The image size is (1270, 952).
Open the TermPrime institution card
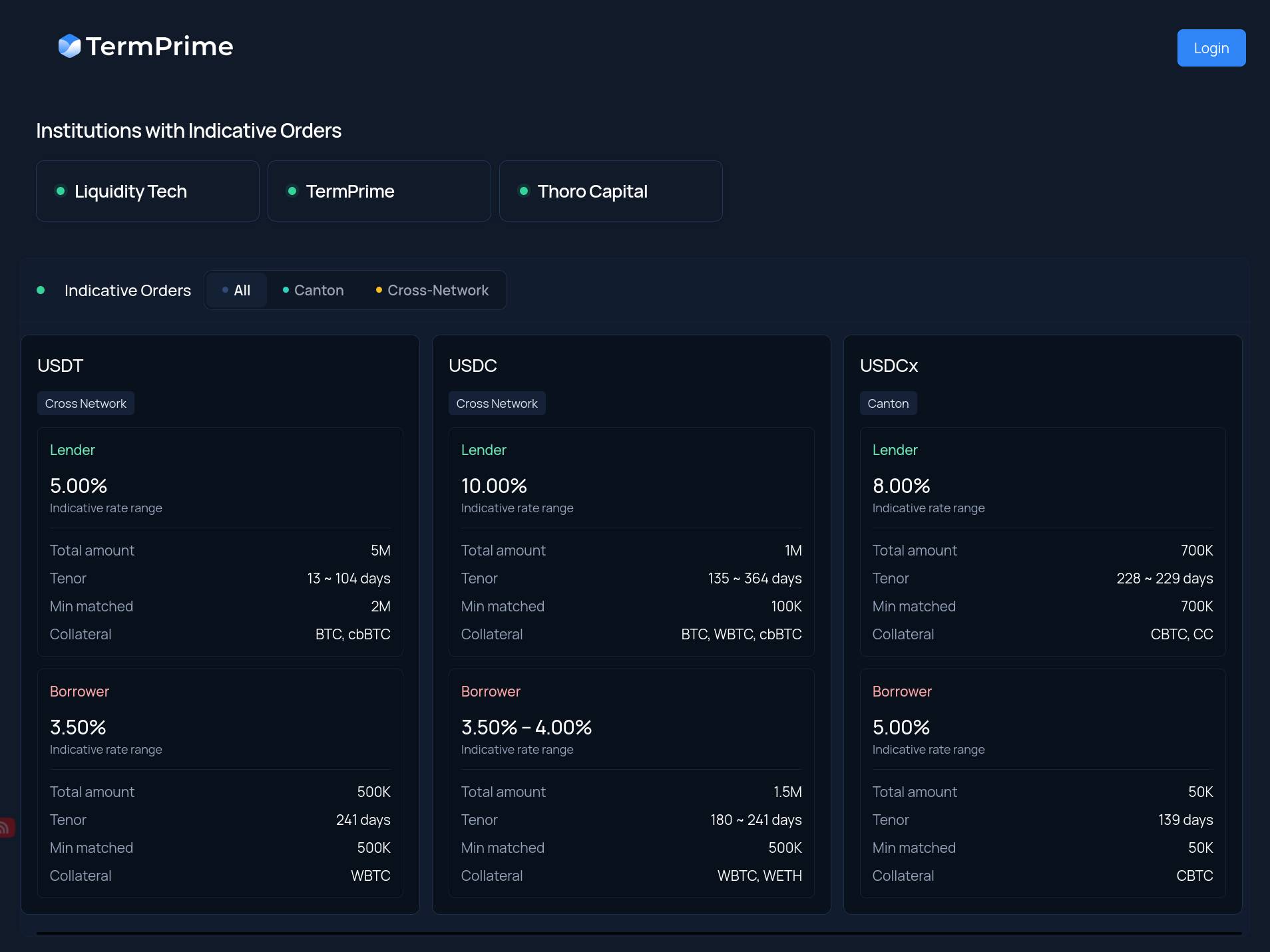click(379, 191)
